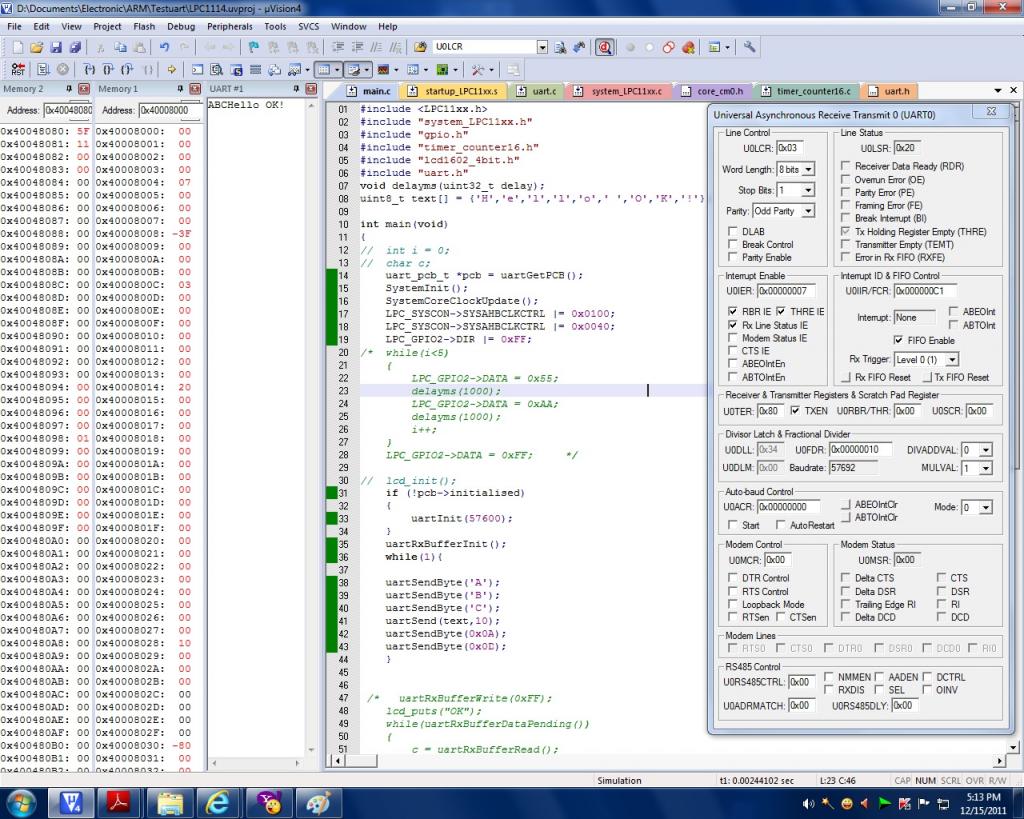The width and height of the screenshot is (1024, 819).
Task: Toggle the Loopback Mode checkbox
Action: (x=733, y=604)
